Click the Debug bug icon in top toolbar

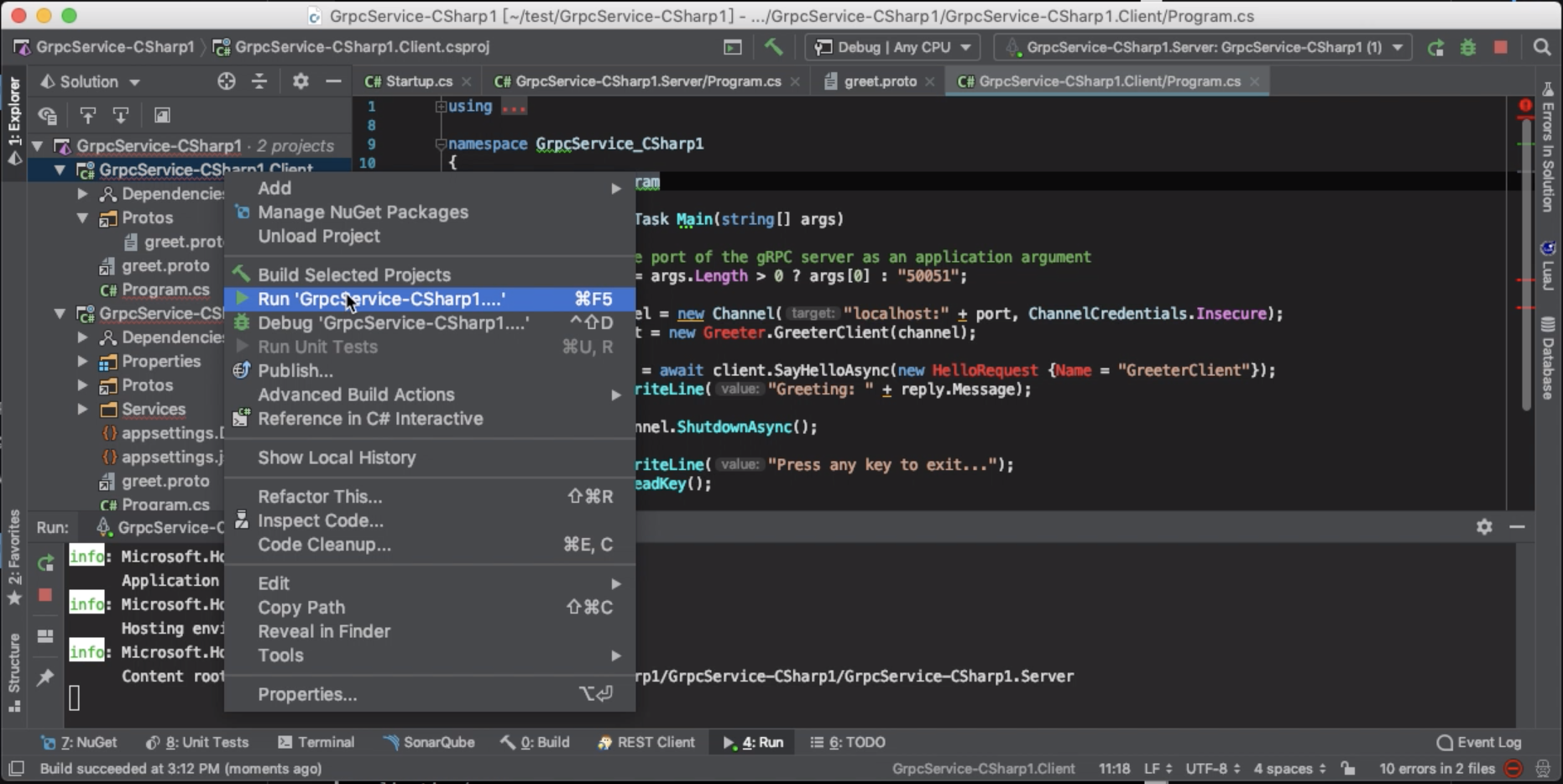coord(1468,48)
